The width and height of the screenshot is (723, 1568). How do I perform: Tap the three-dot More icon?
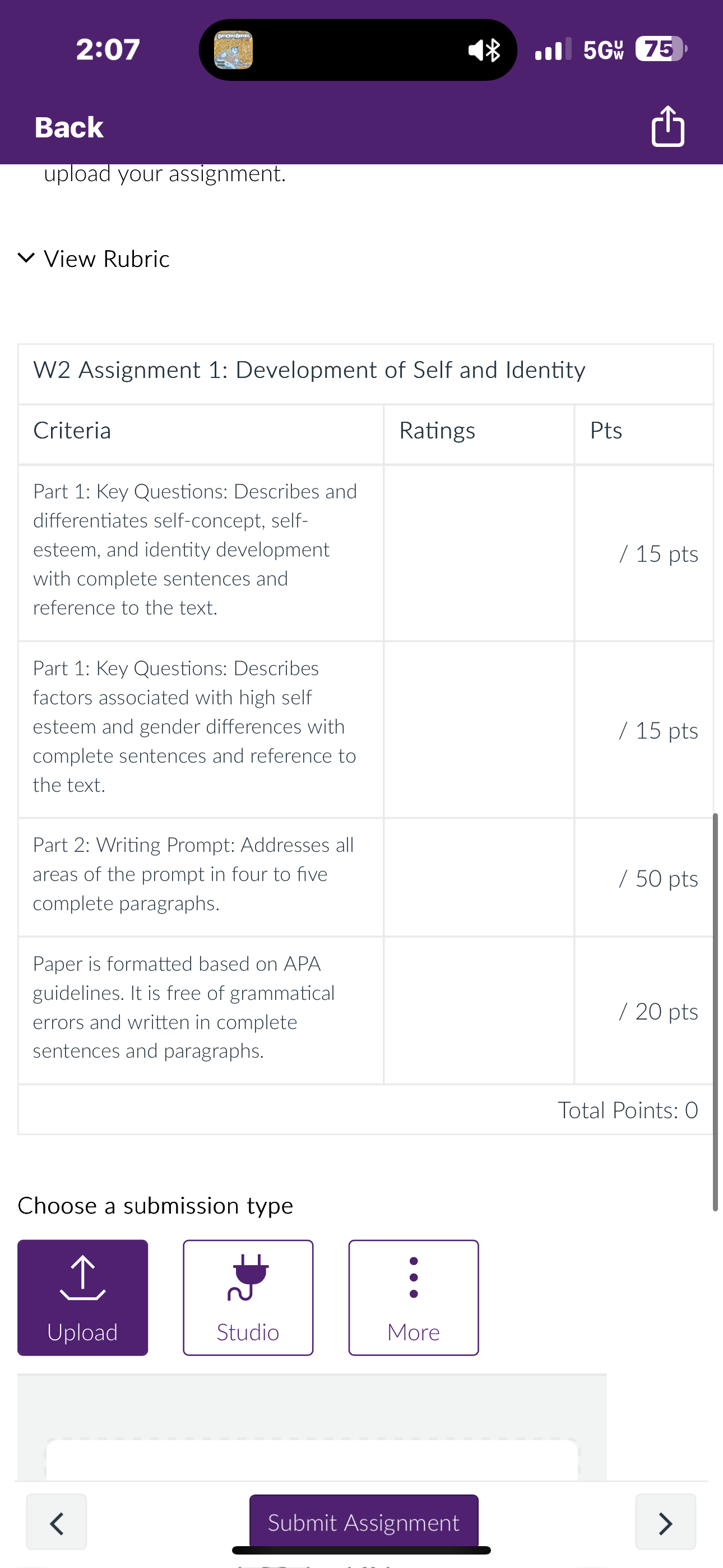(414, 1277)
